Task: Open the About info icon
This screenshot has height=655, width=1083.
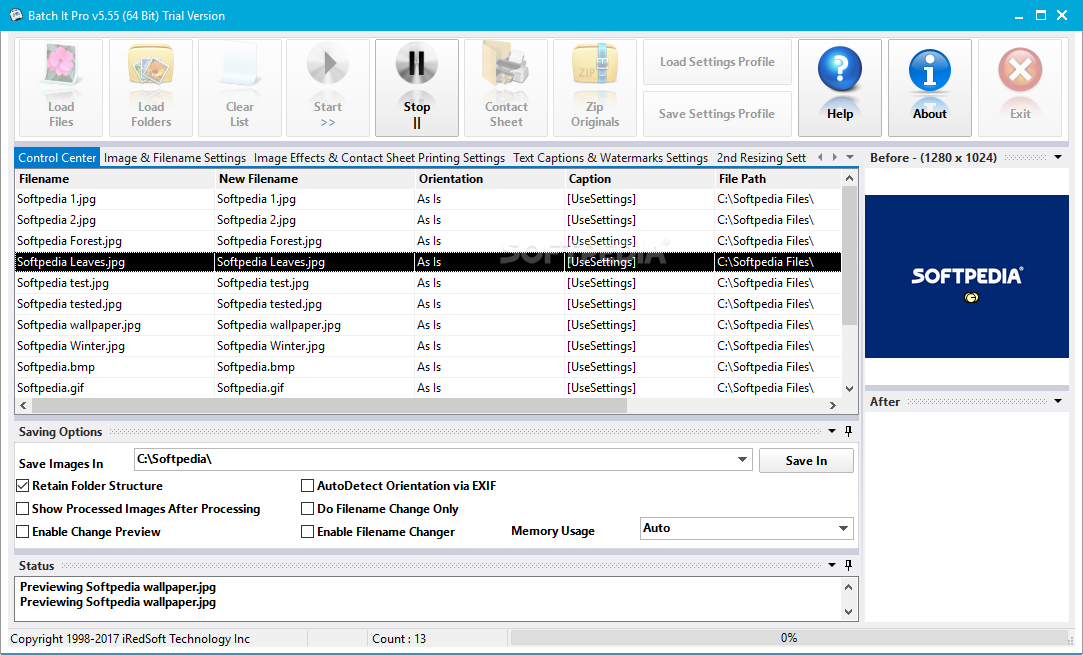Action: tap(930, 88)
